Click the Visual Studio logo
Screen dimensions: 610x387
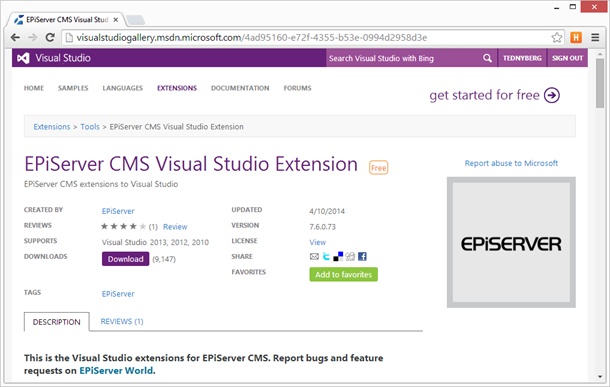pos(53,58)
